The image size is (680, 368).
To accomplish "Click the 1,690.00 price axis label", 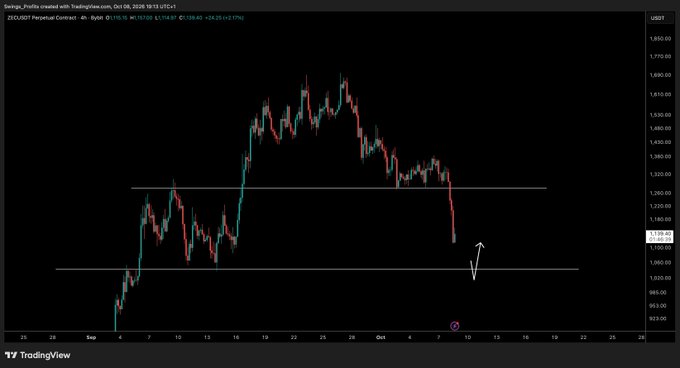I will (x=660, y=75).
